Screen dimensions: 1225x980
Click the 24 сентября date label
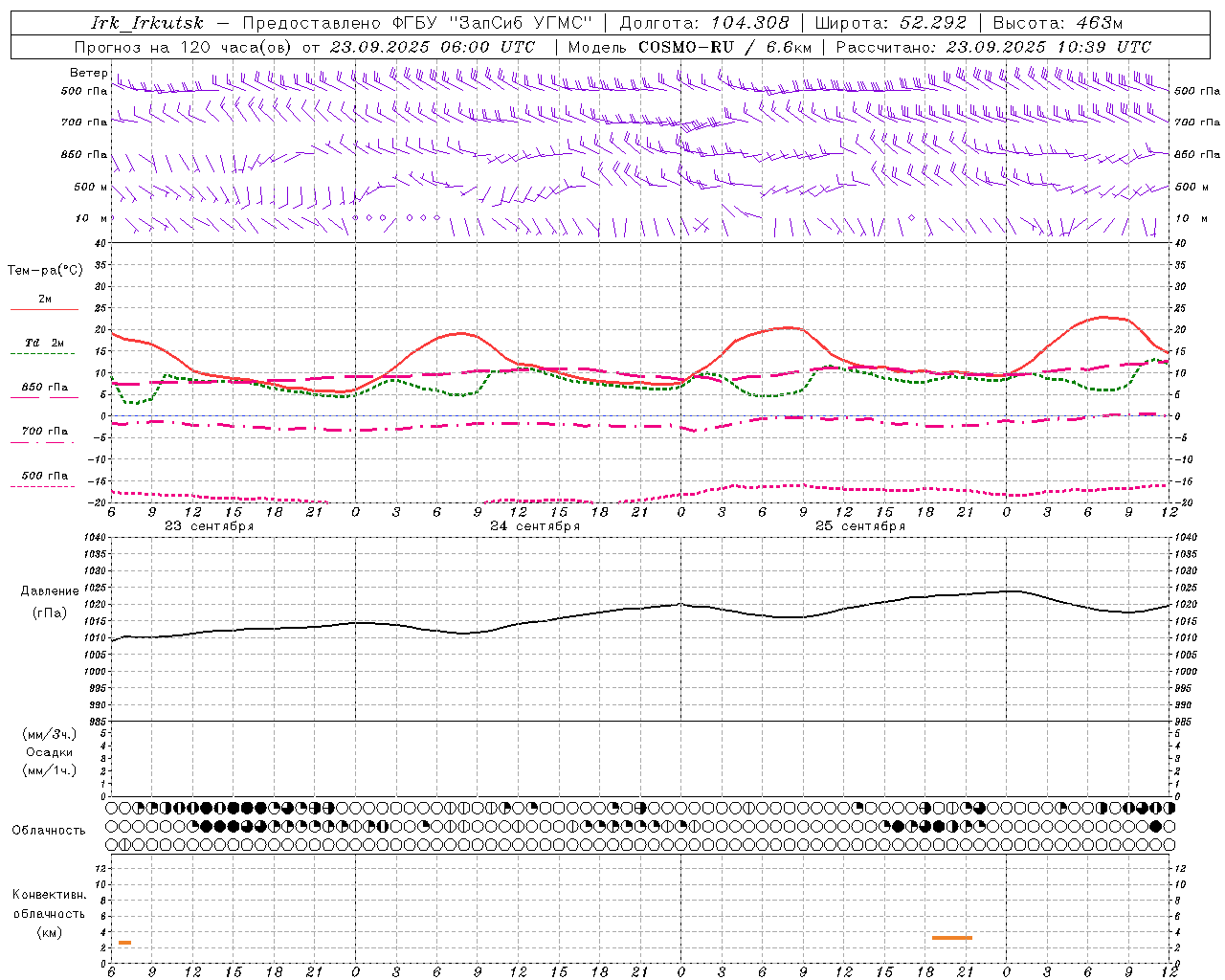[535, 526]
